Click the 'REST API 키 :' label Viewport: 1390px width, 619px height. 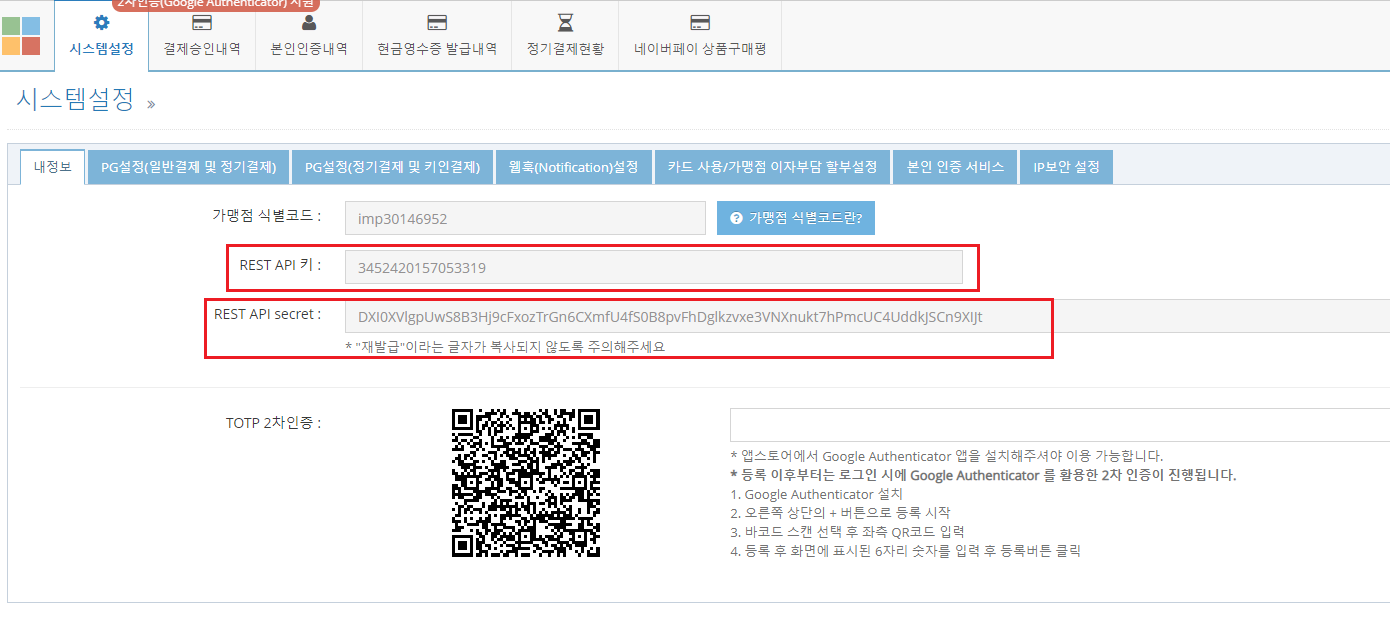(x=280, y=265)
